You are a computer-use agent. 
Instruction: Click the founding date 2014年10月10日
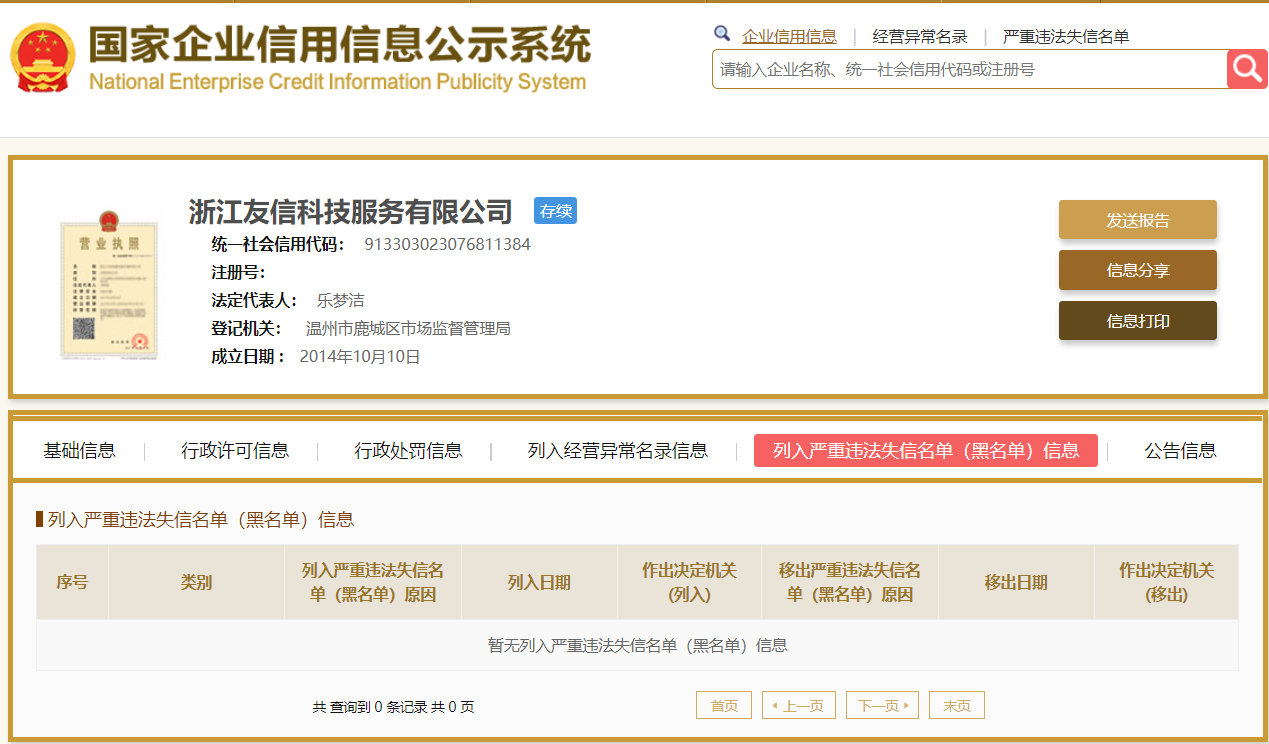click(360, 356)
